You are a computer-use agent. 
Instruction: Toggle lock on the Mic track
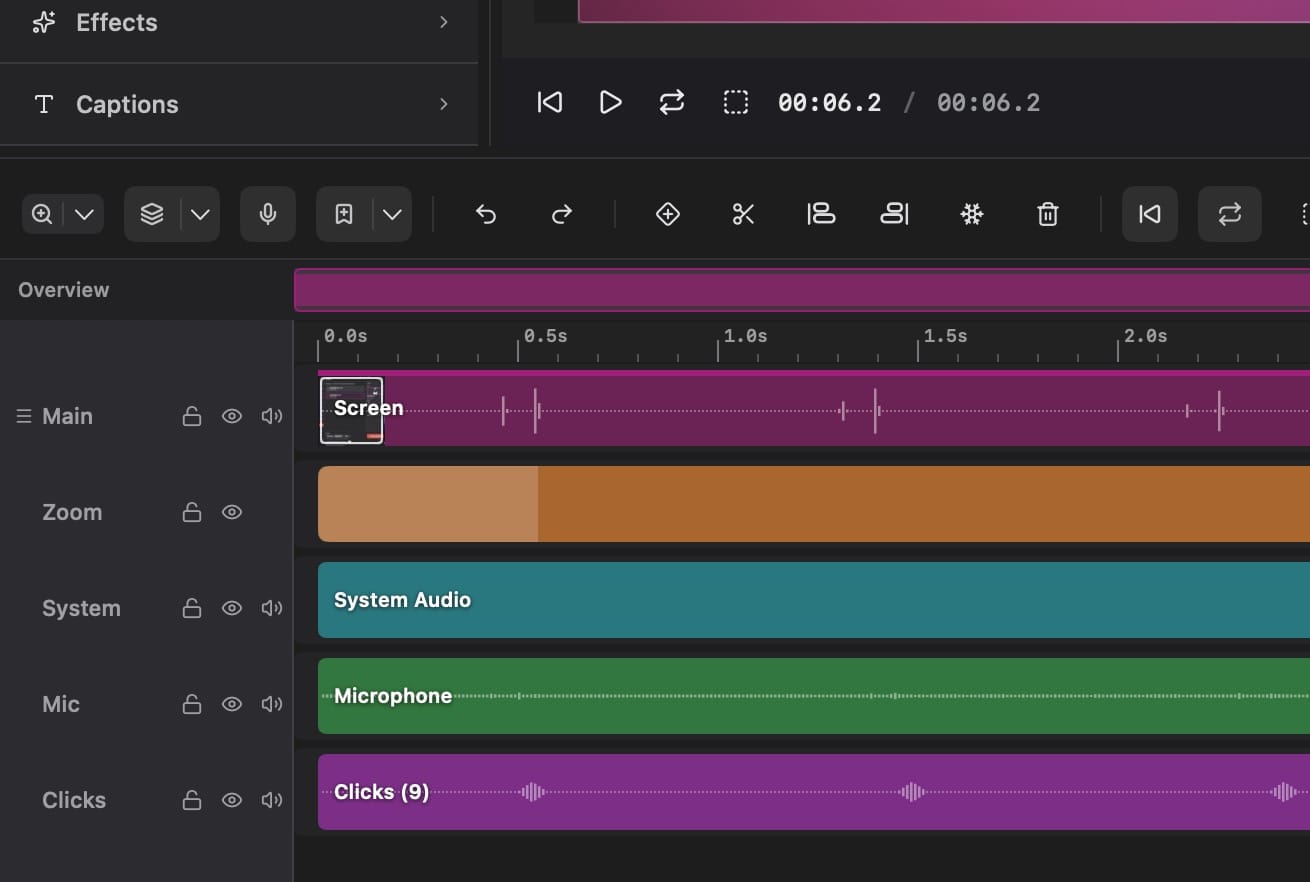[x=192, y=704]
